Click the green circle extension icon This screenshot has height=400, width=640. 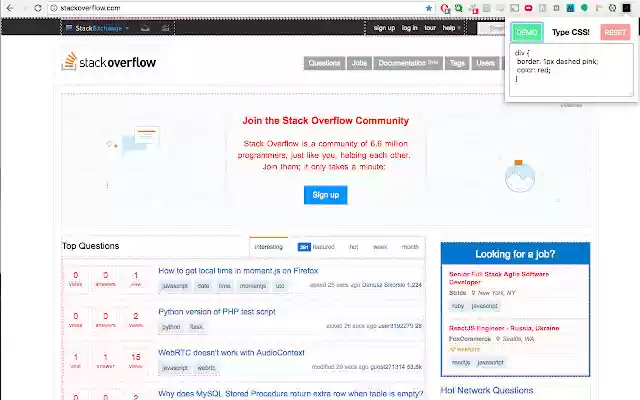pyautogui.click(x=584, y=8)
